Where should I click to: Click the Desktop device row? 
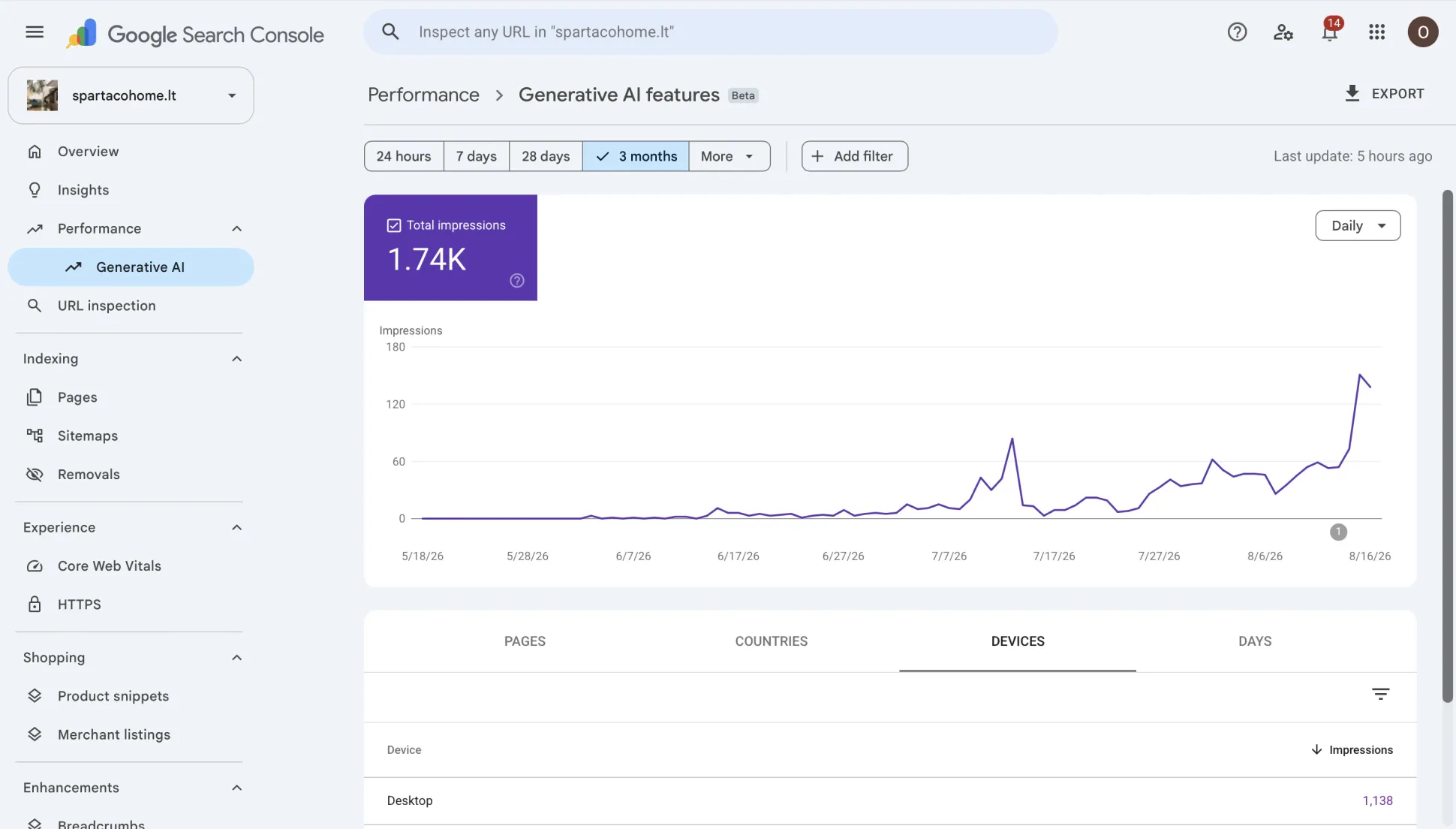(x=890, y=800)
